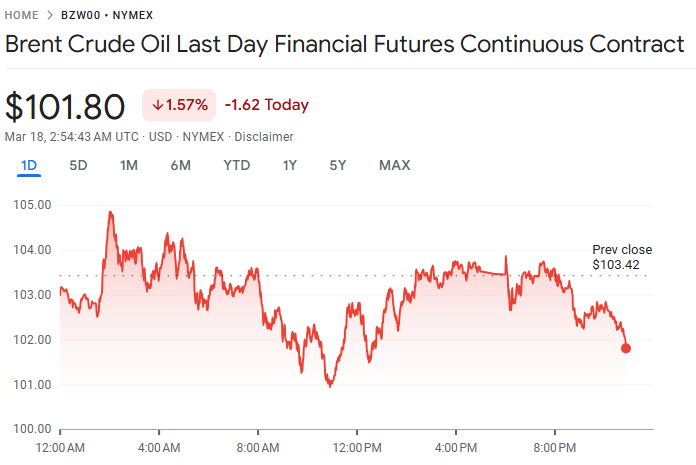Open the Disclaimer link
Image resolution: width=696 pixels, height=465 pixels.
[x=264, y=136]
